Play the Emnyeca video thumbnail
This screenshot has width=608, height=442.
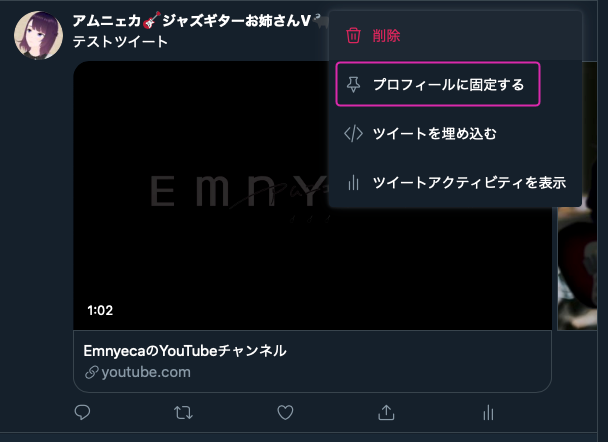[200, 196]
